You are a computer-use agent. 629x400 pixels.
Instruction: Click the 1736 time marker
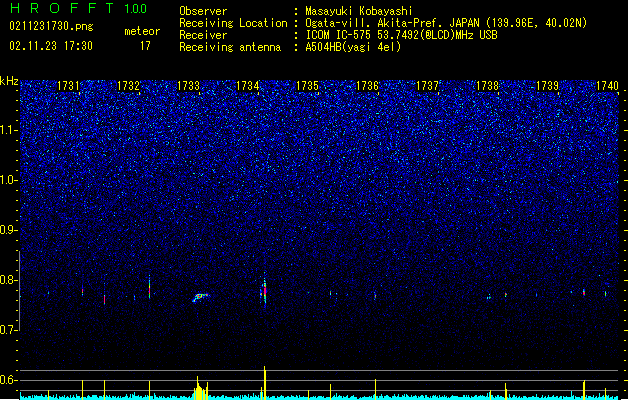(x=367, y=86)
